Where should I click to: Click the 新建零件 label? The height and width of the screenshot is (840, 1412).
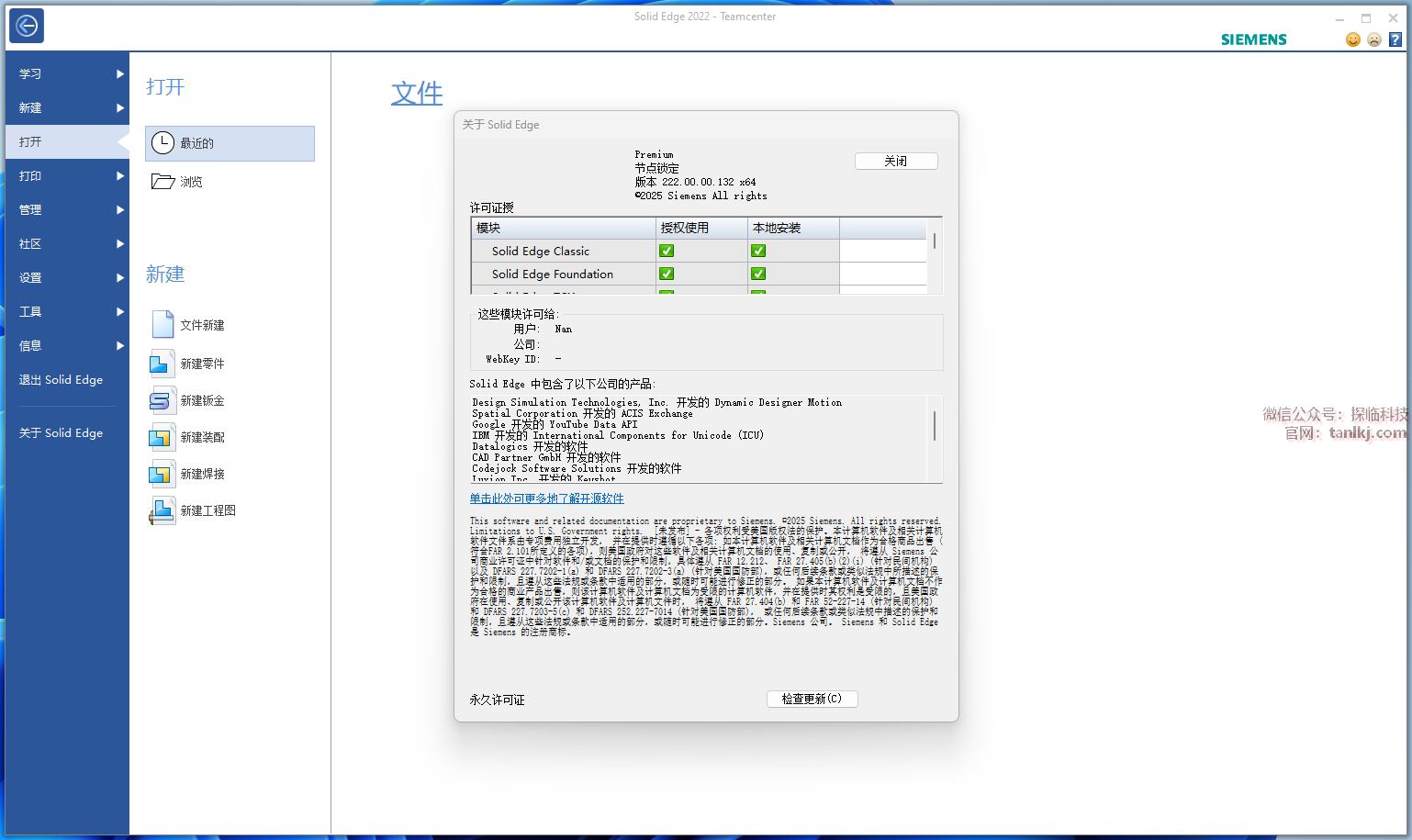pos(202,364)
